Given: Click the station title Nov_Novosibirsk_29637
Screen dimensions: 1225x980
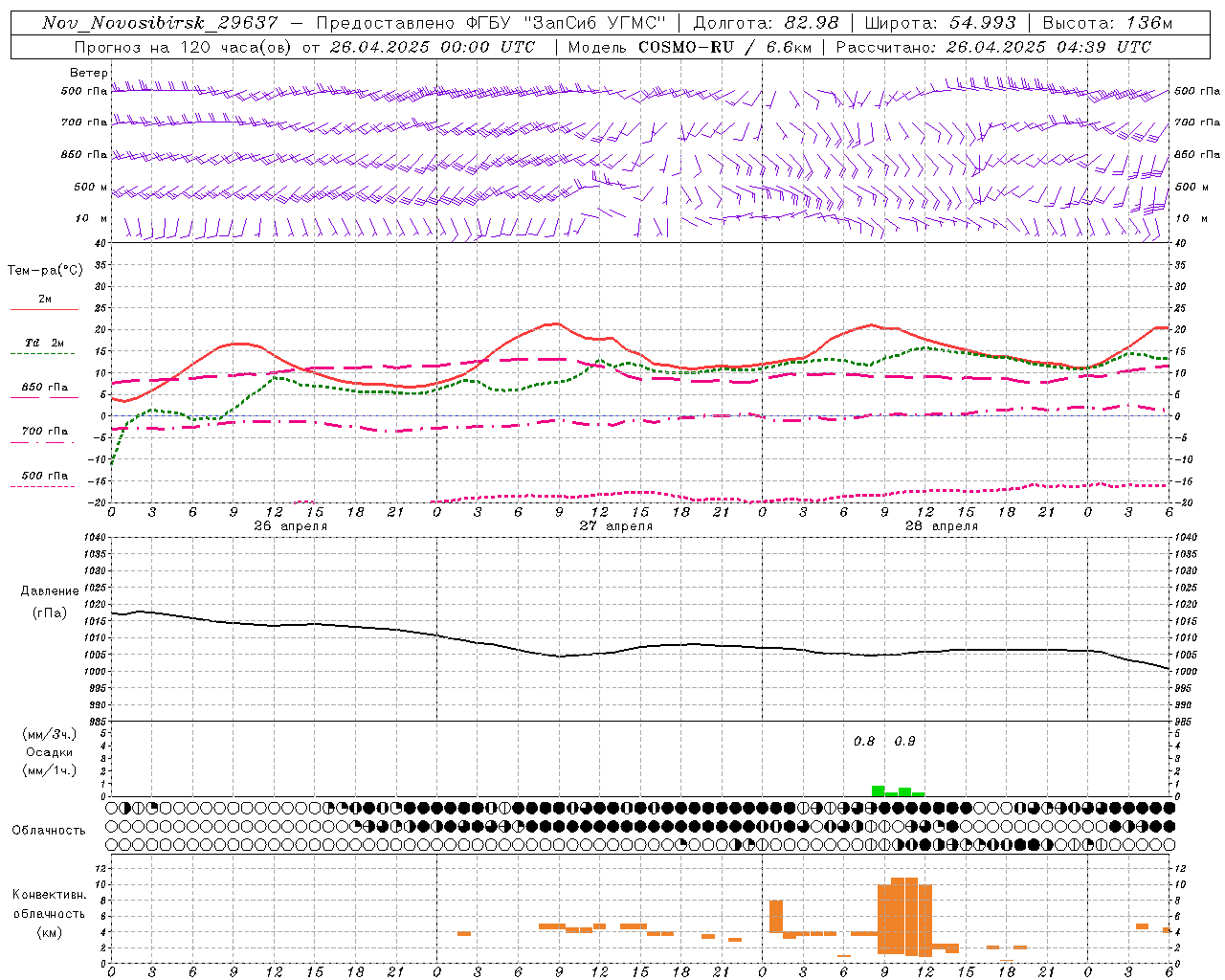Looking at the screenshot, I should (x=161, y=23).
